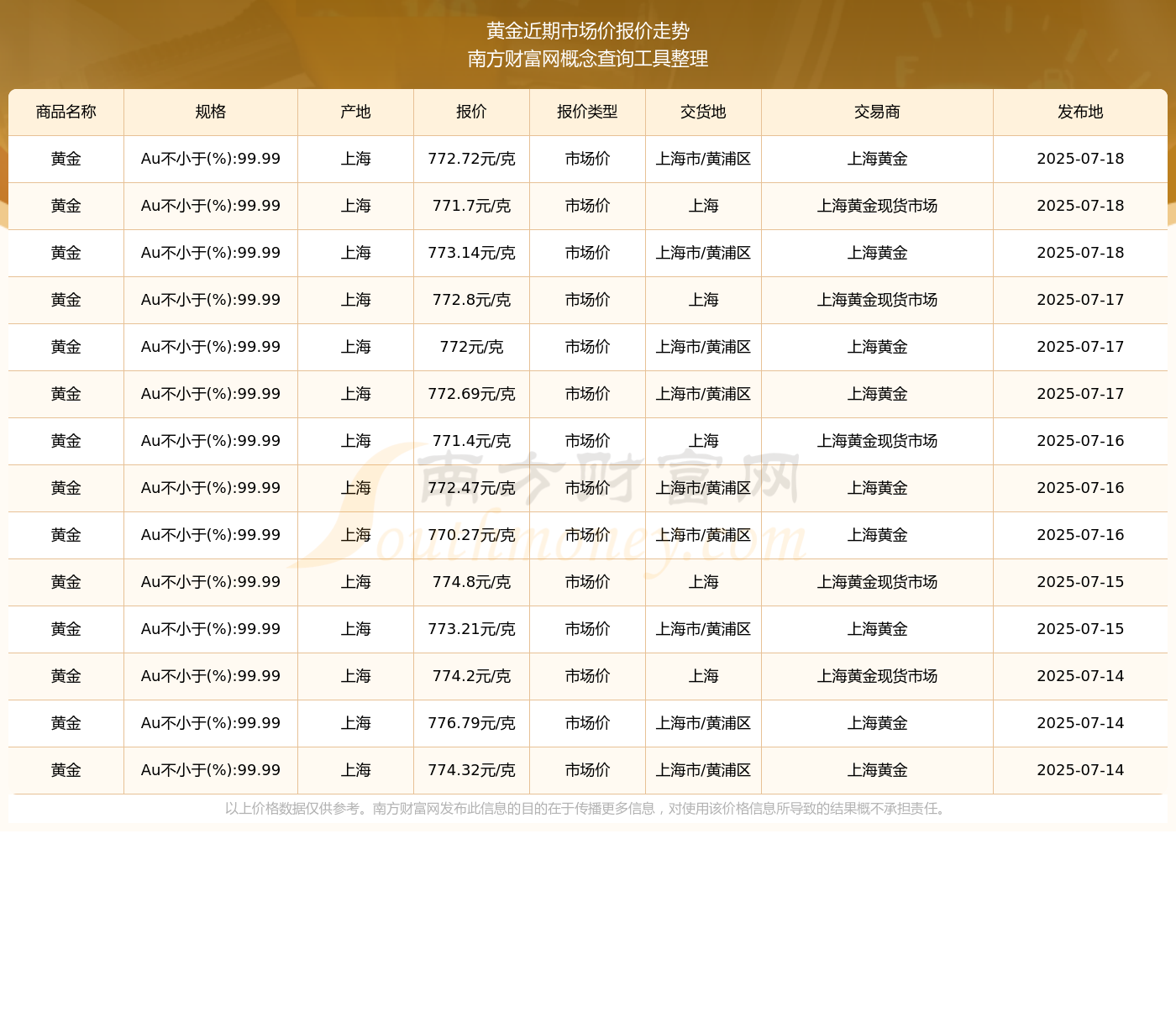Screen dimensions: 1176x1012
Task: Select the price 774.2元/克
Action: coord(472,676)
